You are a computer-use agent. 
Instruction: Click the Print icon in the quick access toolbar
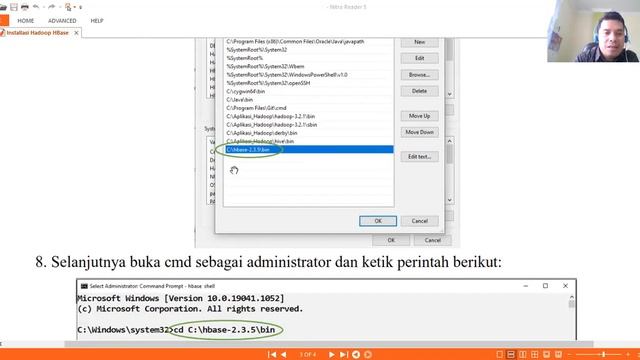25,7
